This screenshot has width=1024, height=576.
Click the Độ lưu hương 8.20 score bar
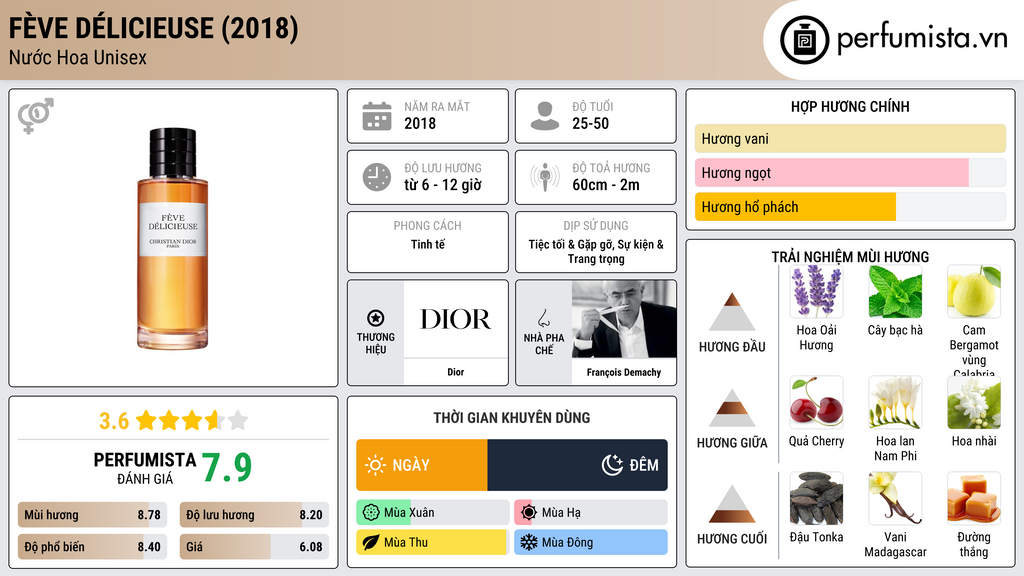[254, 515]
